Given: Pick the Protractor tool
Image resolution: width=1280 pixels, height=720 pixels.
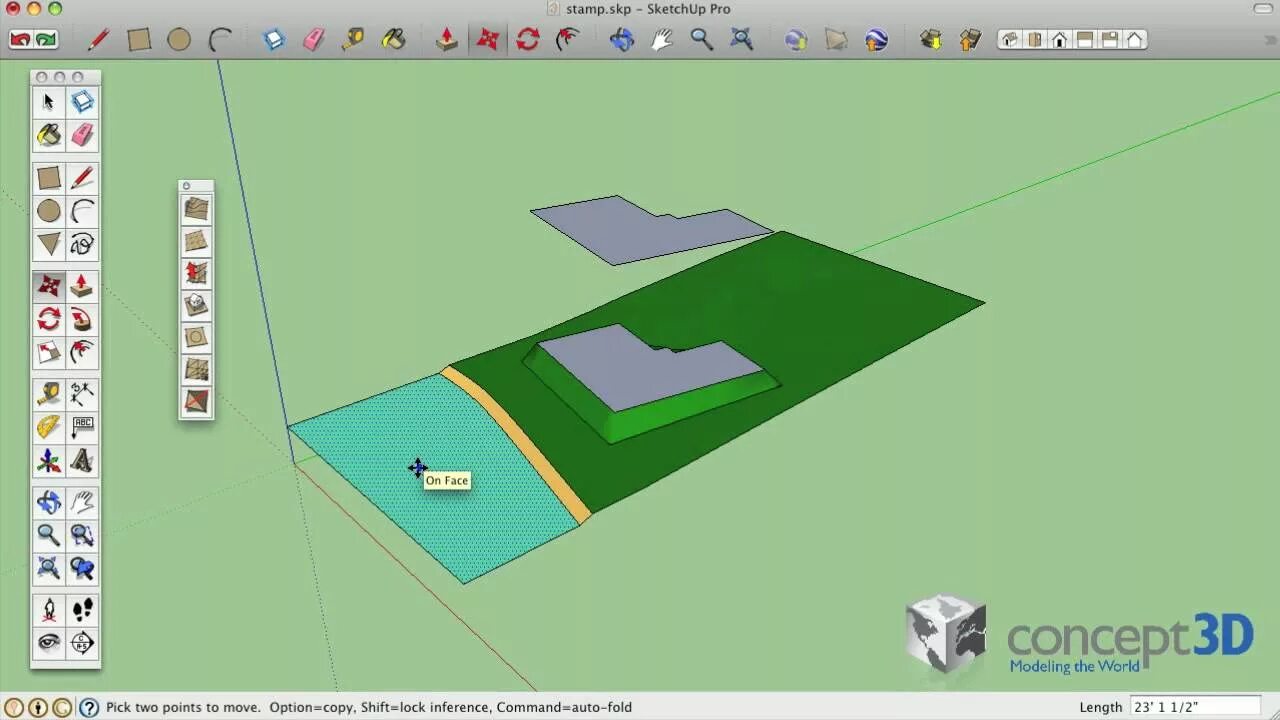Looking at the screenshot, I should (x=48, y=427).
